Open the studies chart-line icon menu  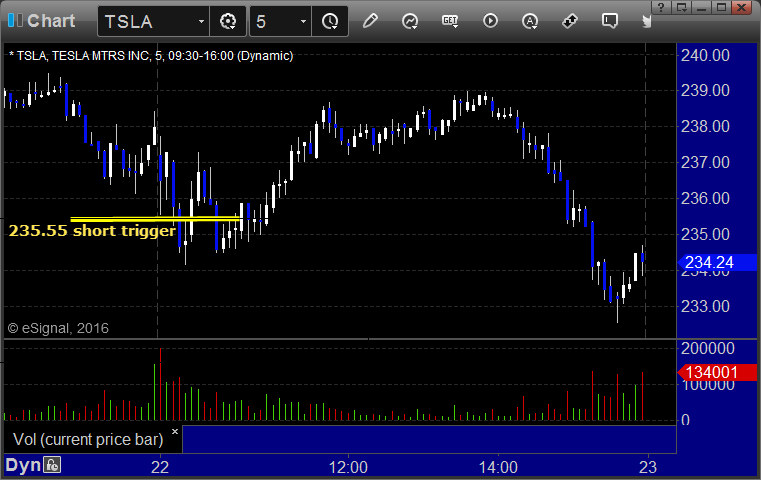(x=410, y=21)
